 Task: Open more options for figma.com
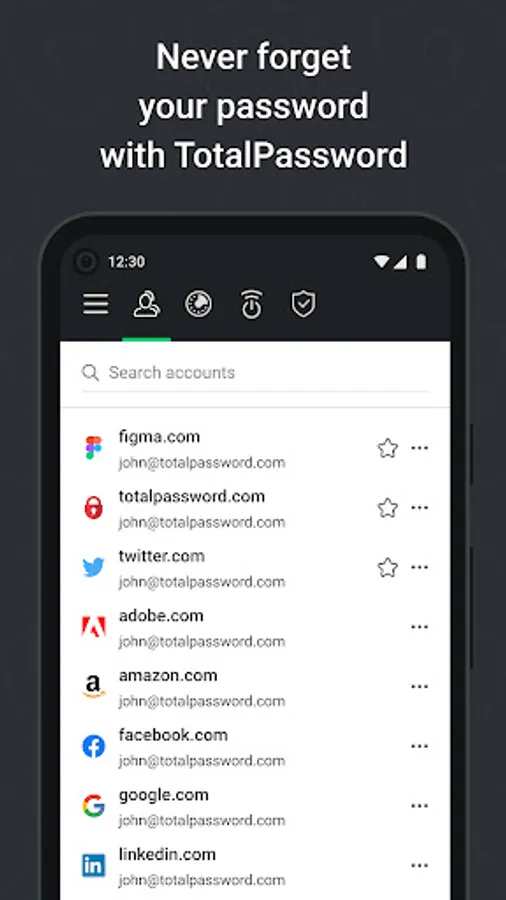(419, 448)
